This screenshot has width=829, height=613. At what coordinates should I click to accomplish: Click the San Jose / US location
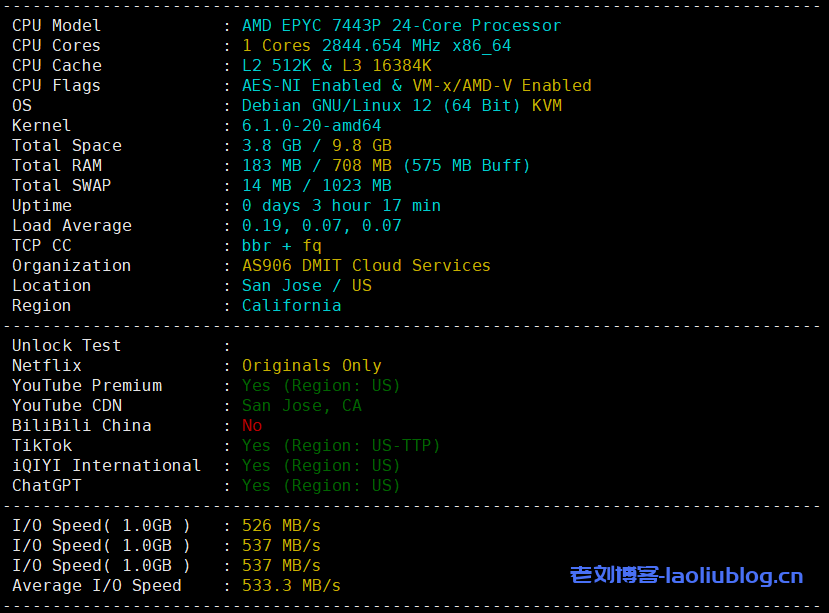(x=306, y=286)
